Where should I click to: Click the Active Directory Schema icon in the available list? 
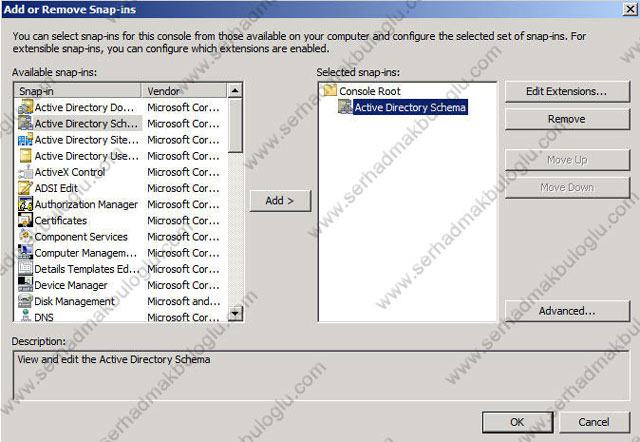[x=25, y=123]
